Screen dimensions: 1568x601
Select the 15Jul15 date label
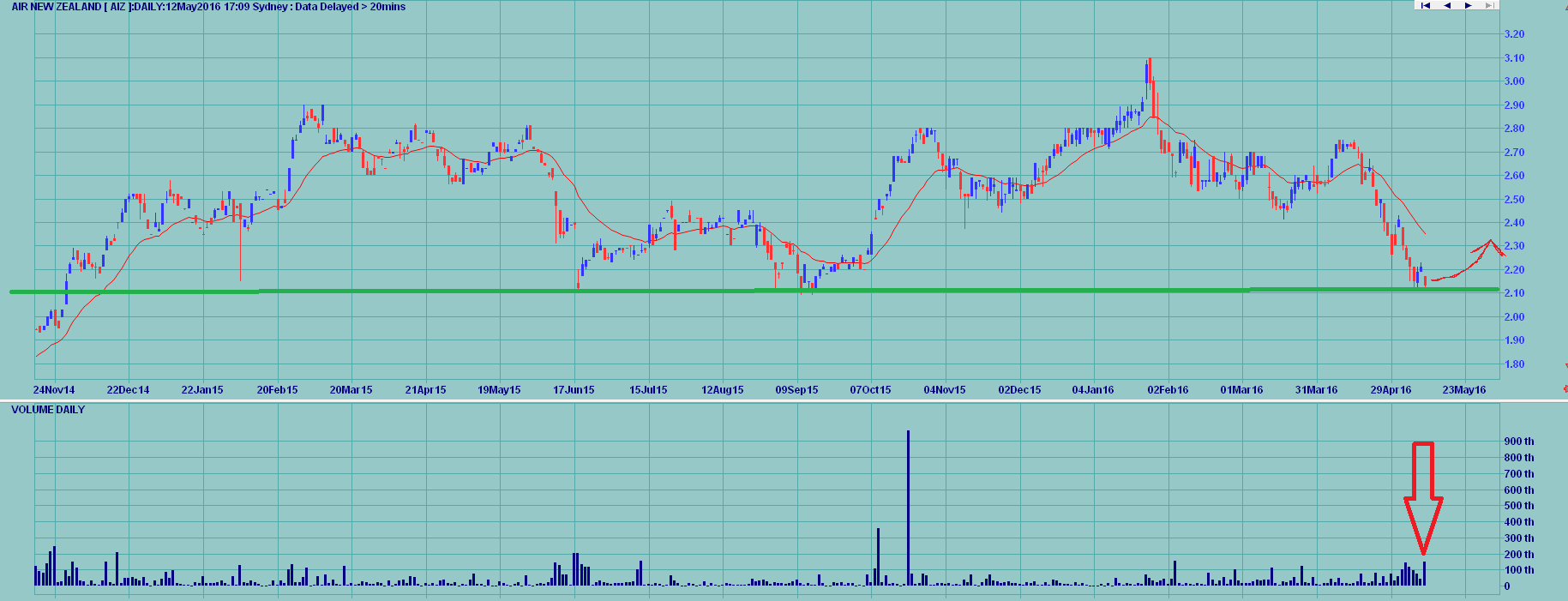[648, 390]
